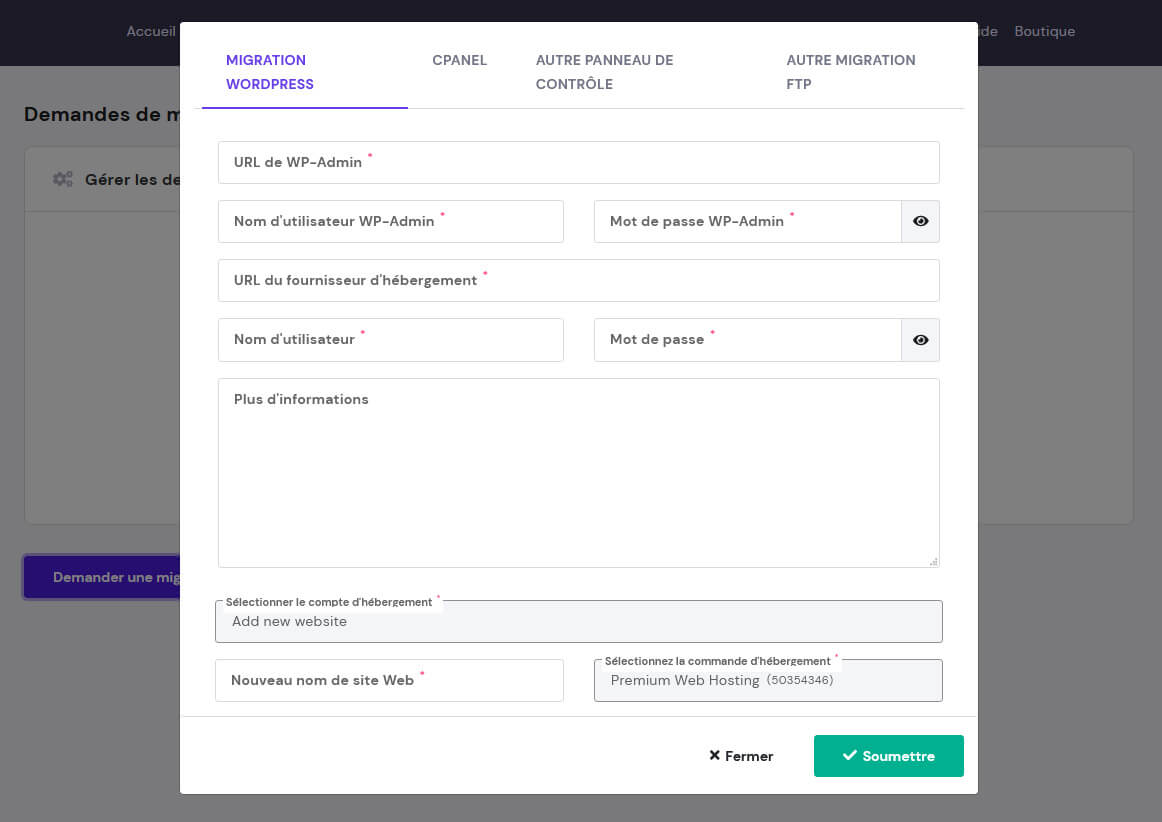Viewport: 1162px width, 822px height.
Task: Switch to the Migration WordPress tab
Action: (x=305, y=72)
